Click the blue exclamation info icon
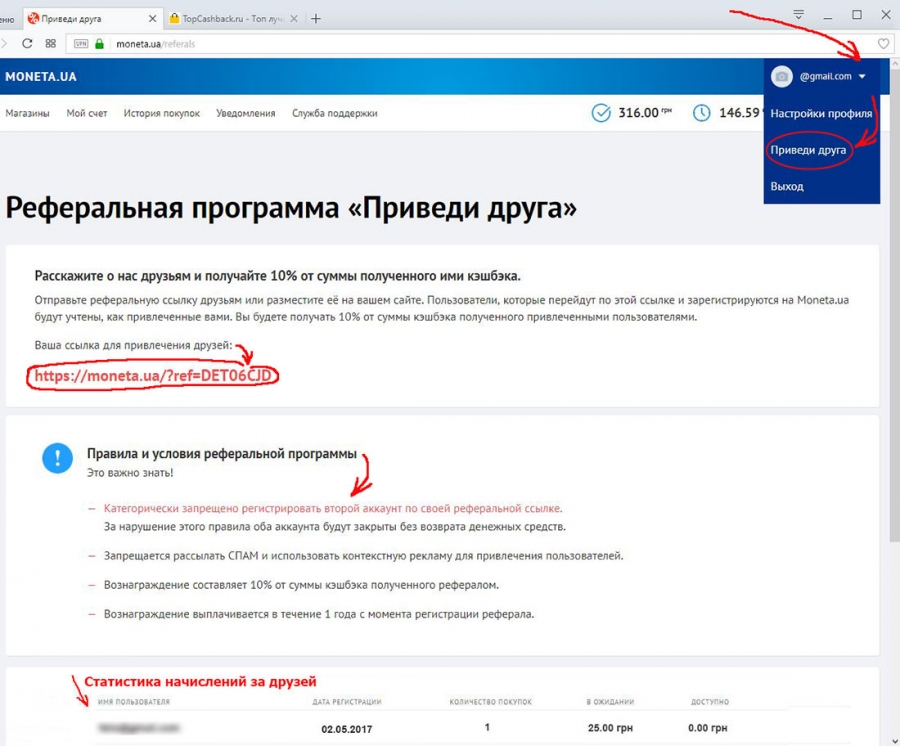The width and height of the screenshot is (900, 746). 57,458
